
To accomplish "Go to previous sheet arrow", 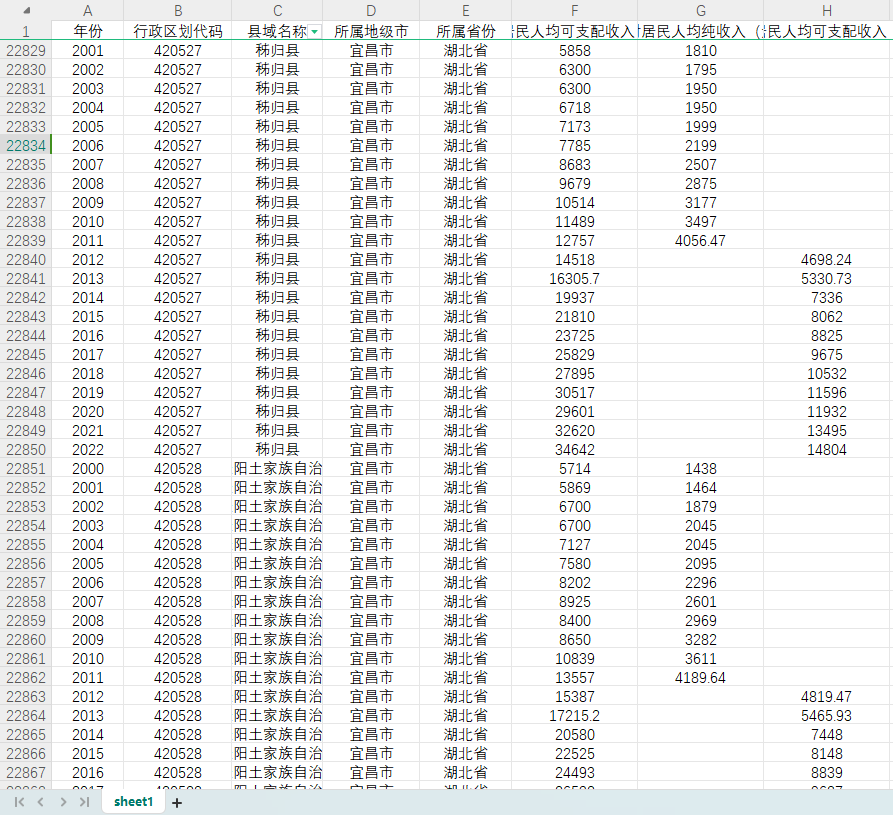I will point(40,802).
